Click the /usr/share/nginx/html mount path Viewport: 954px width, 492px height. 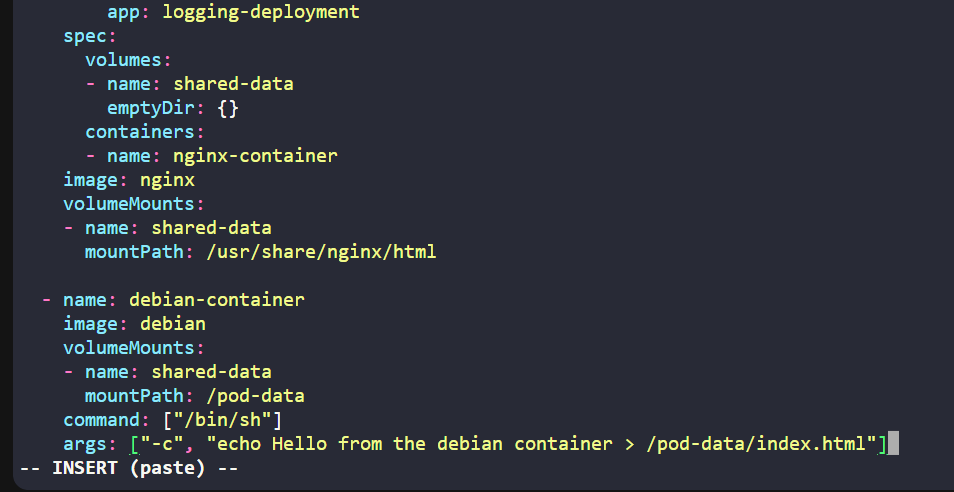(x=321, y=252)
